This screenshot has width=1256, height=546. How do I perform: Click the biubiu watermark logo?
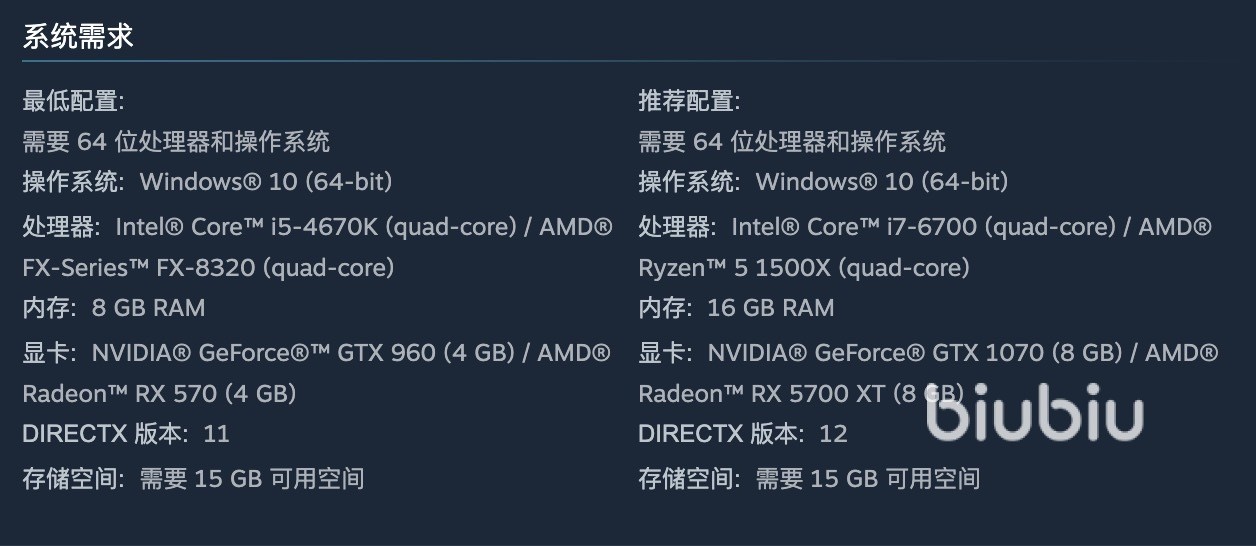[1034, 412]
